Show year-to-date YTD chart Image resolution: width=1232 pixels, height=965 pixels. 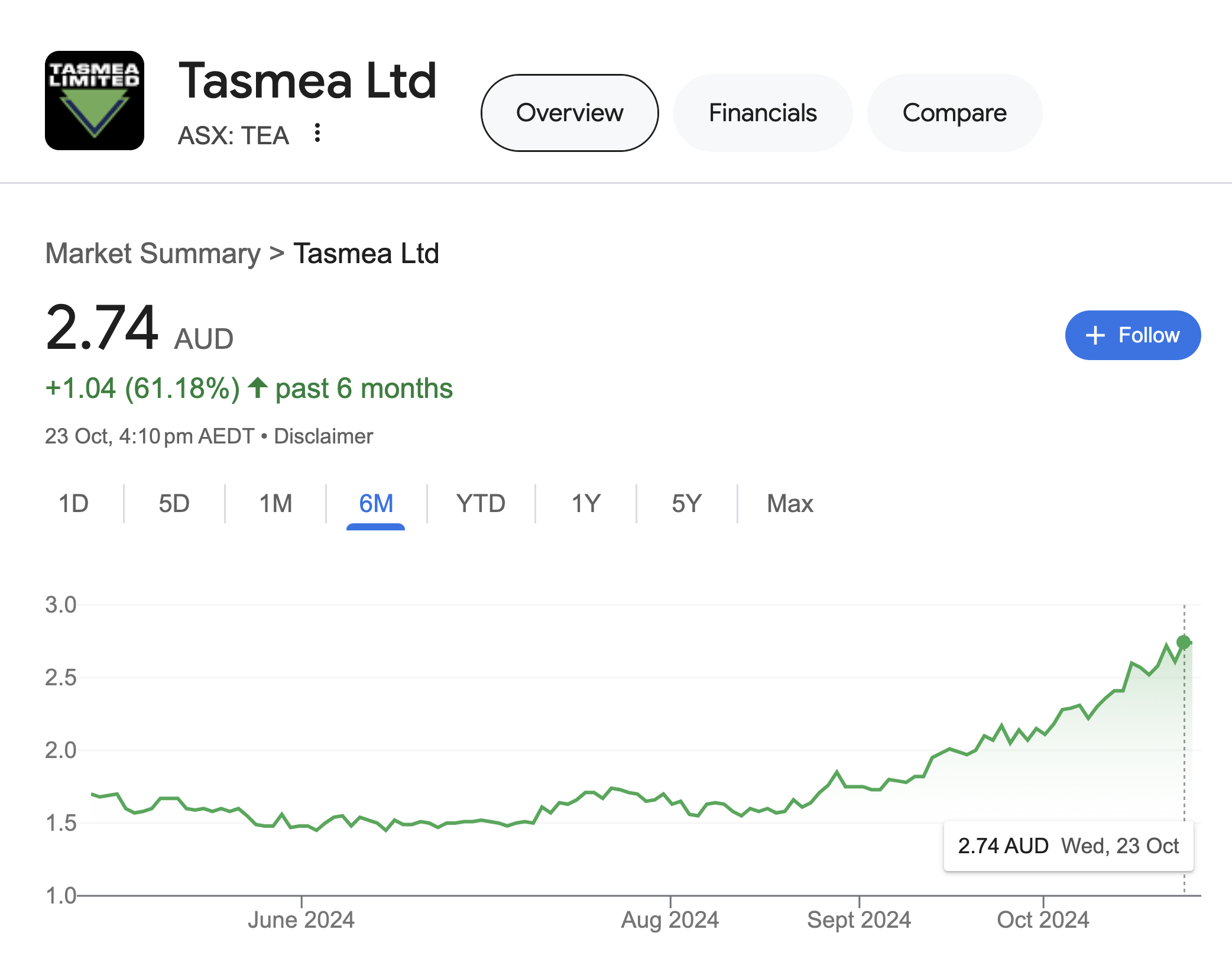(481, 504)
